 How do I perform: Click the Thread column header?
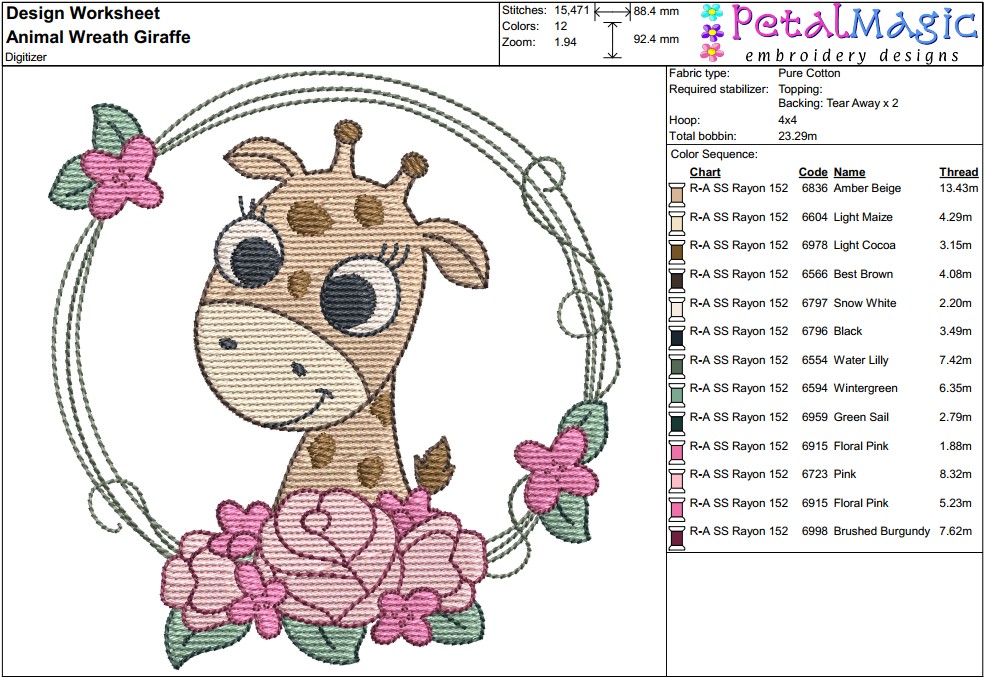point(959,172)
